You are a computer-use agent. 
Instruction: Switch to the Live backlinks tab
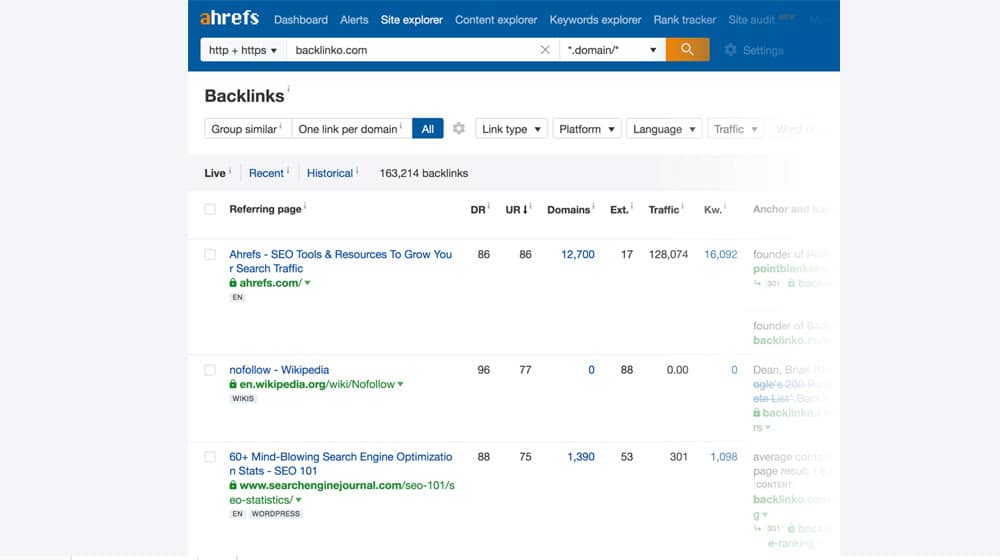tap(215, 173)
